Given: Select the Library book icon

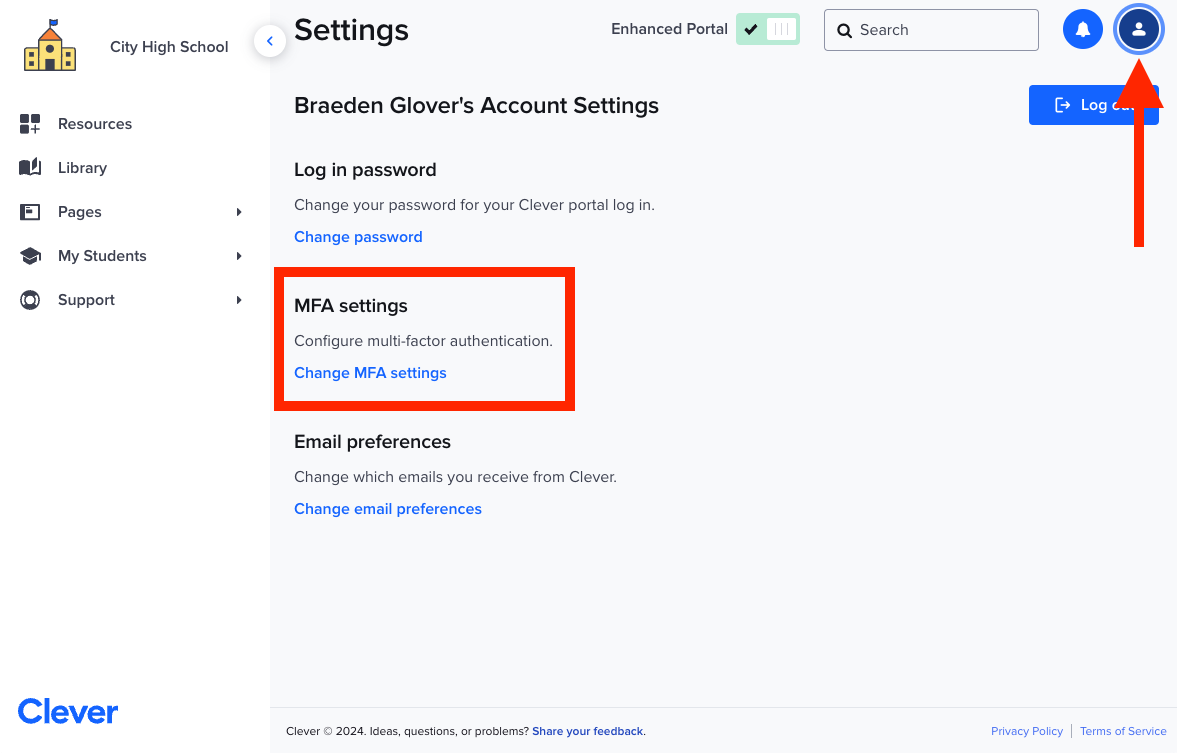Looking at the screenshot, I should coord(29,167).
